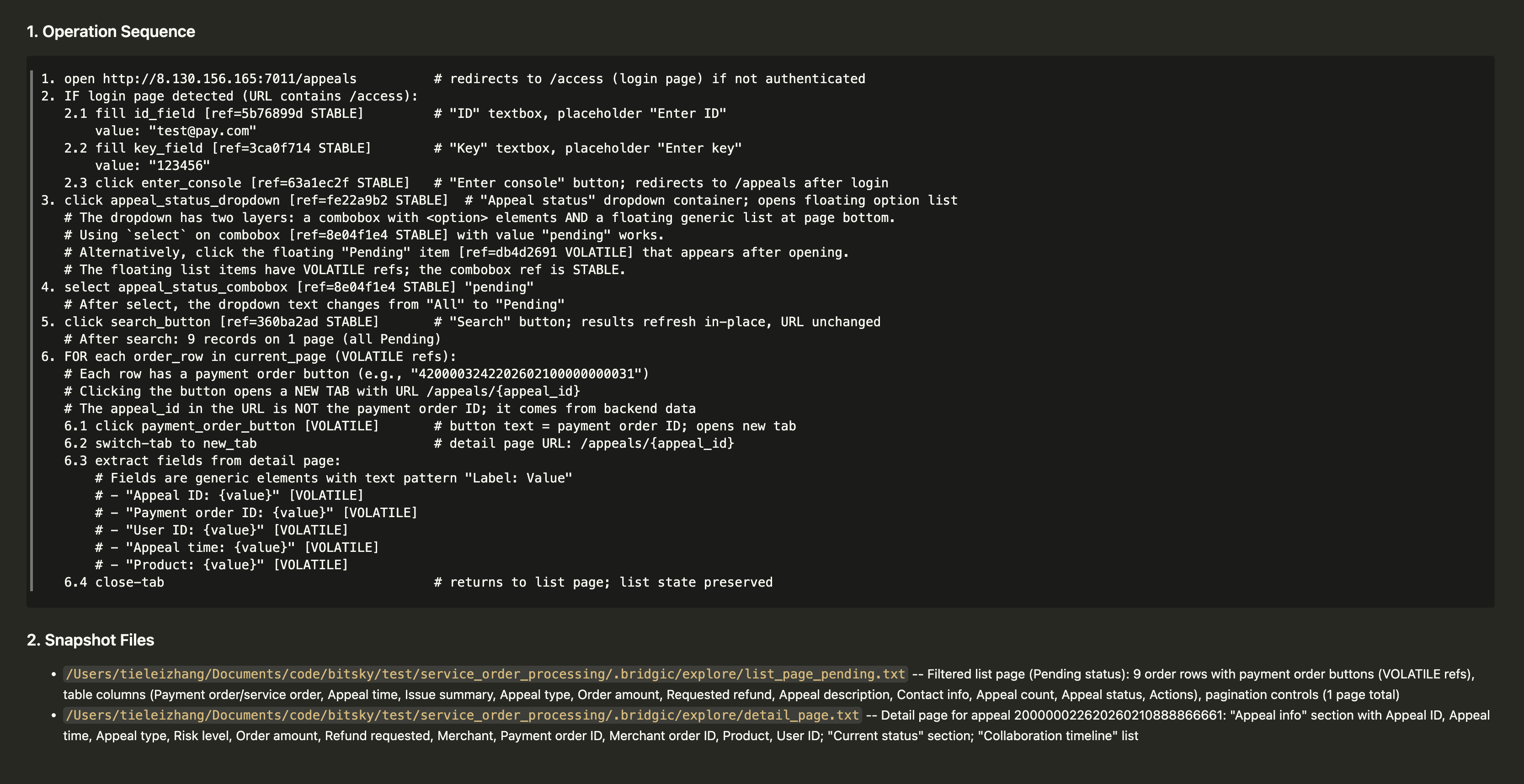
Task: Click the "2. Snapshot Files" heading
Action: pyautogui.click(x=91, y=640)
